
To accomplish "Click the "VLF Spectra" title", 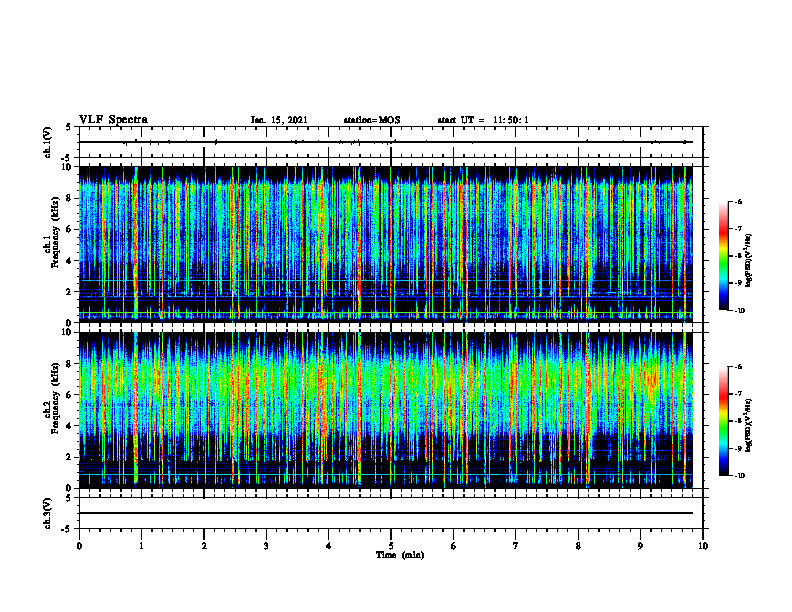I will click(x=113, y=120).
